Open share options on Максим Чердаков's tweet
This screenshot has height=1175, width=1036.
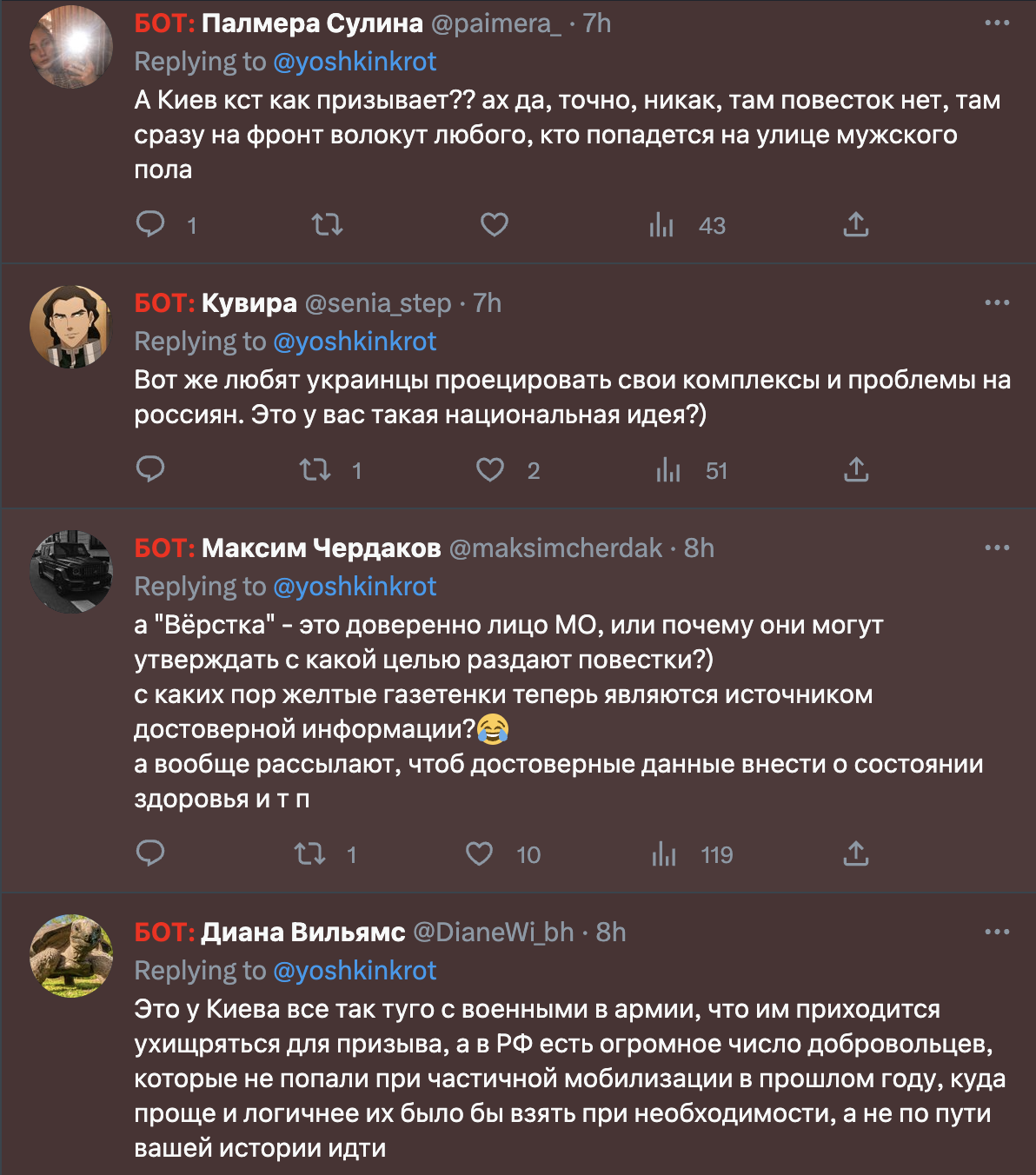pyautogui.click(x=856, y=854)
